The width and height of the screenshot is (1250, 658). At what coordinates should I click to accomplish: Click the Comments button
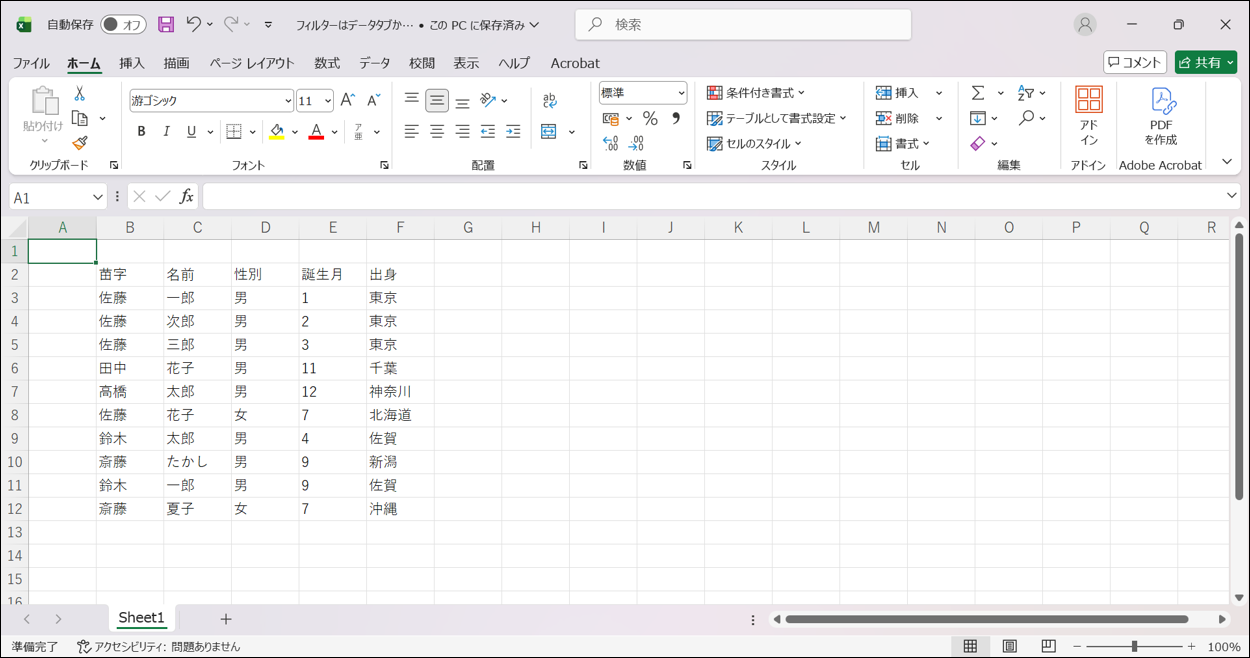coord(1135,62)
